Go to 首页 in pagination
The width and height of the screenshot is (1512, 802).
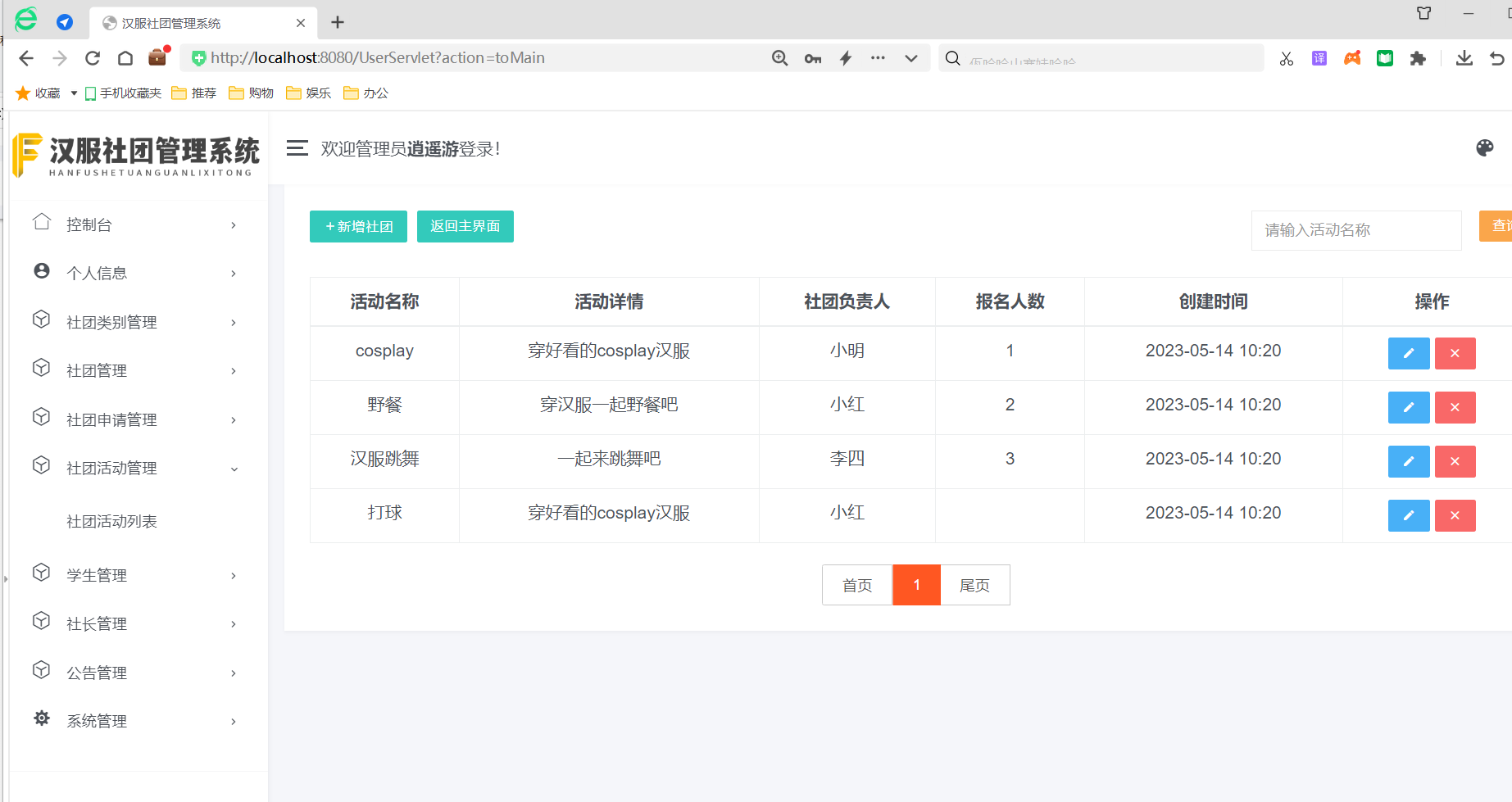point(857,585)
